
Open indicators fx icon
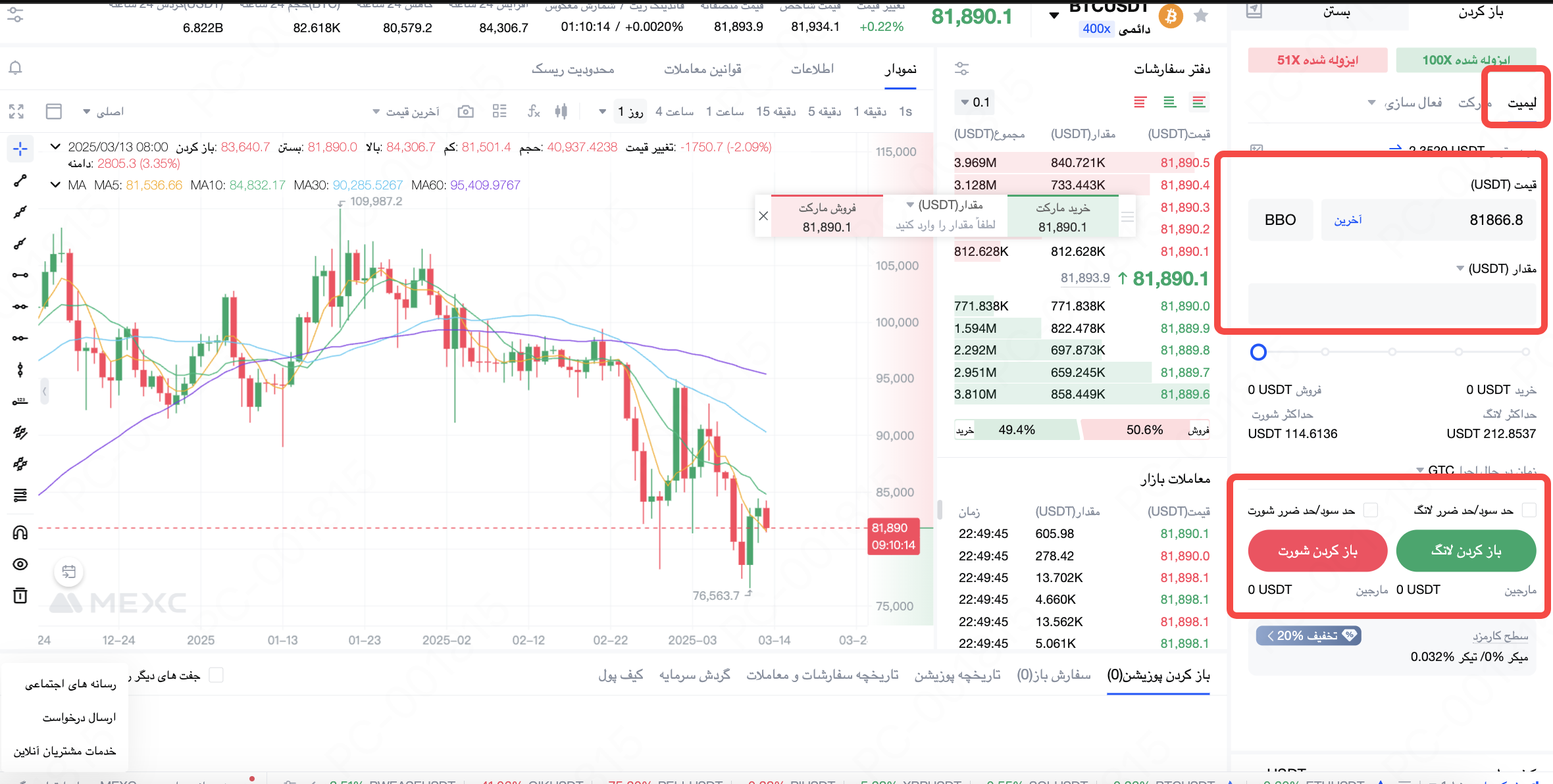click(x=534, y=111)
